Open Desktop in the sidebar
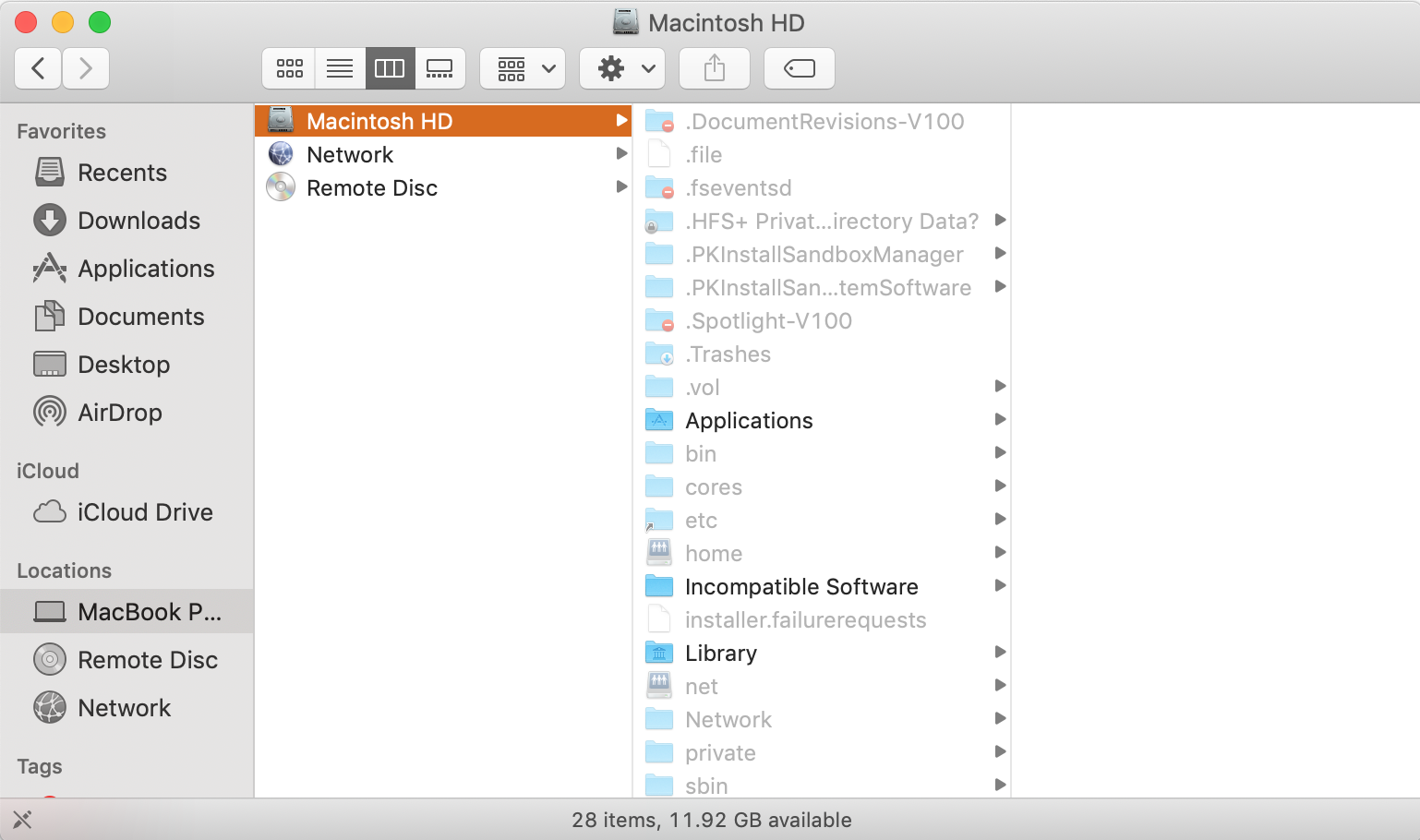1420x840 pixels. click(127, 365)
